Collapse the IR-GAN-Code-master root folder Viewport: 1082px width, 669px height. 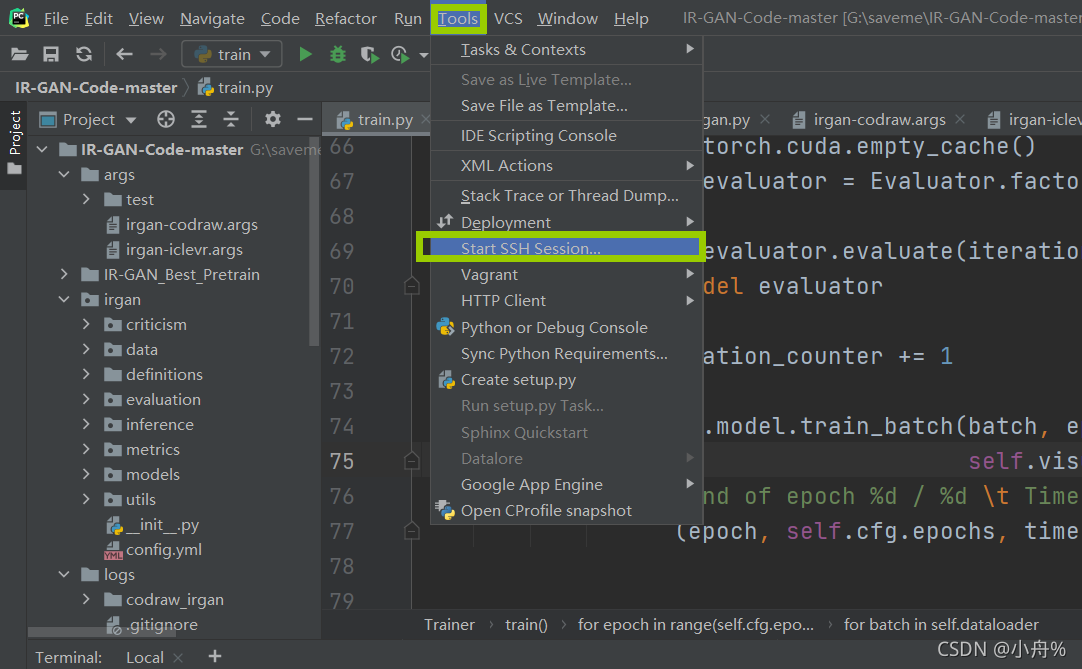[42, 149]
